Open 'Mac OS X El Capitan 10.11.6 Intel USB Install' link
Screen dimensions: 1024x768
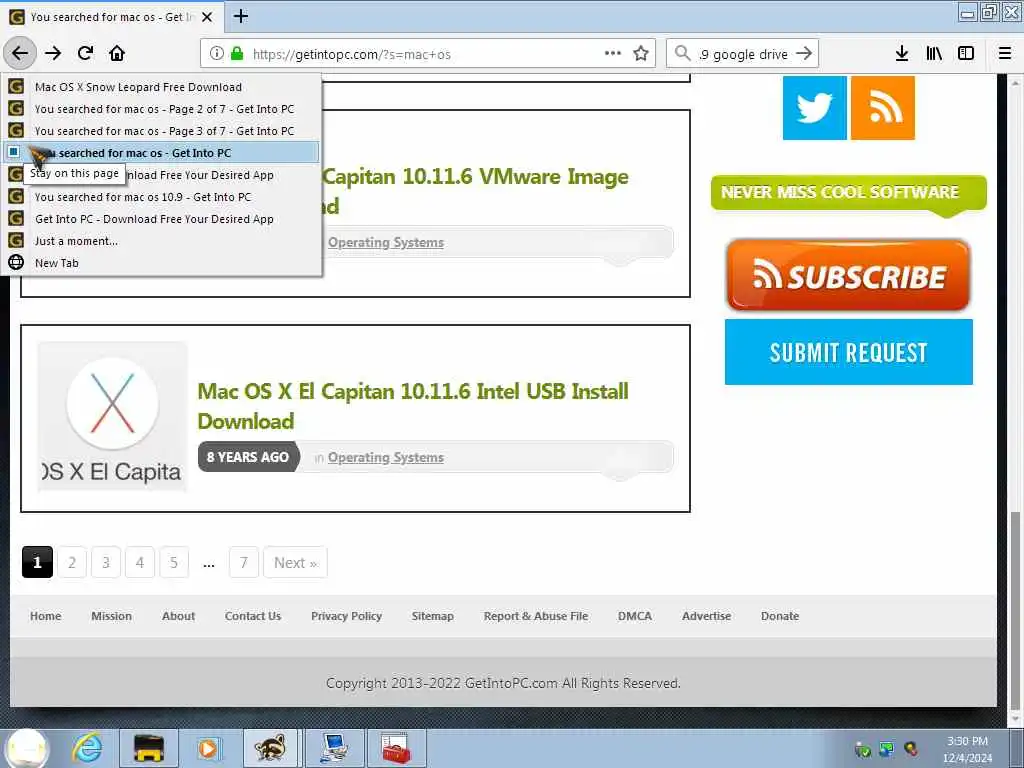coord(413,406)
